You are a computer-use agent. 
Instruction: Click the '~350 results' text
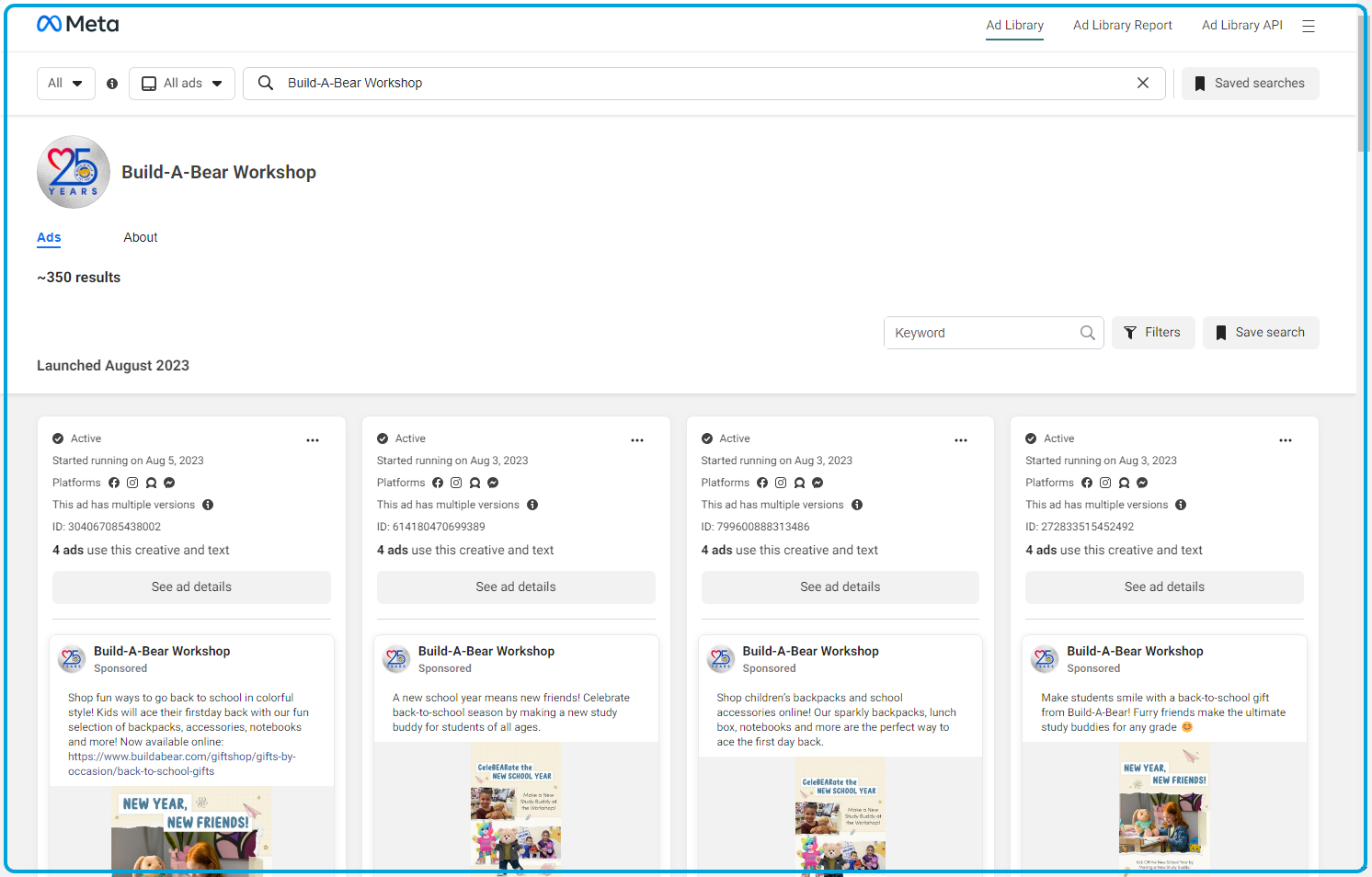pos(78,278)
